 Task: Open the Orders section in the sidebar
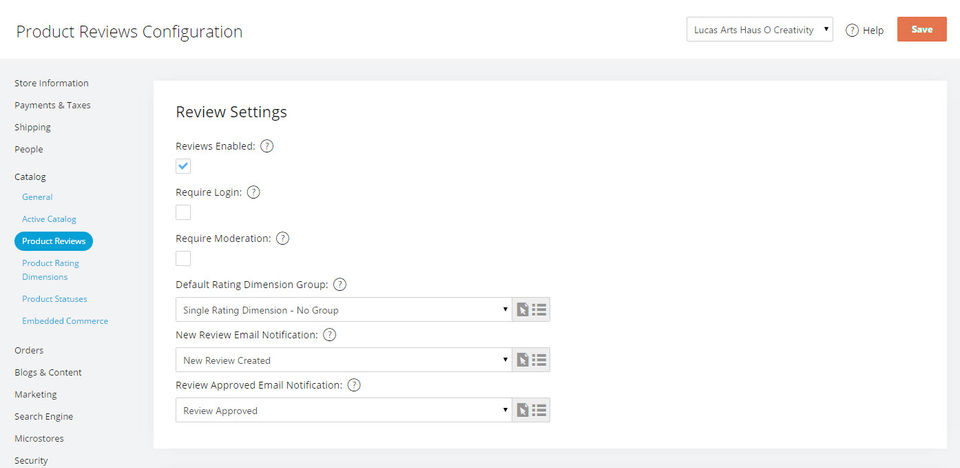[29, 350]
